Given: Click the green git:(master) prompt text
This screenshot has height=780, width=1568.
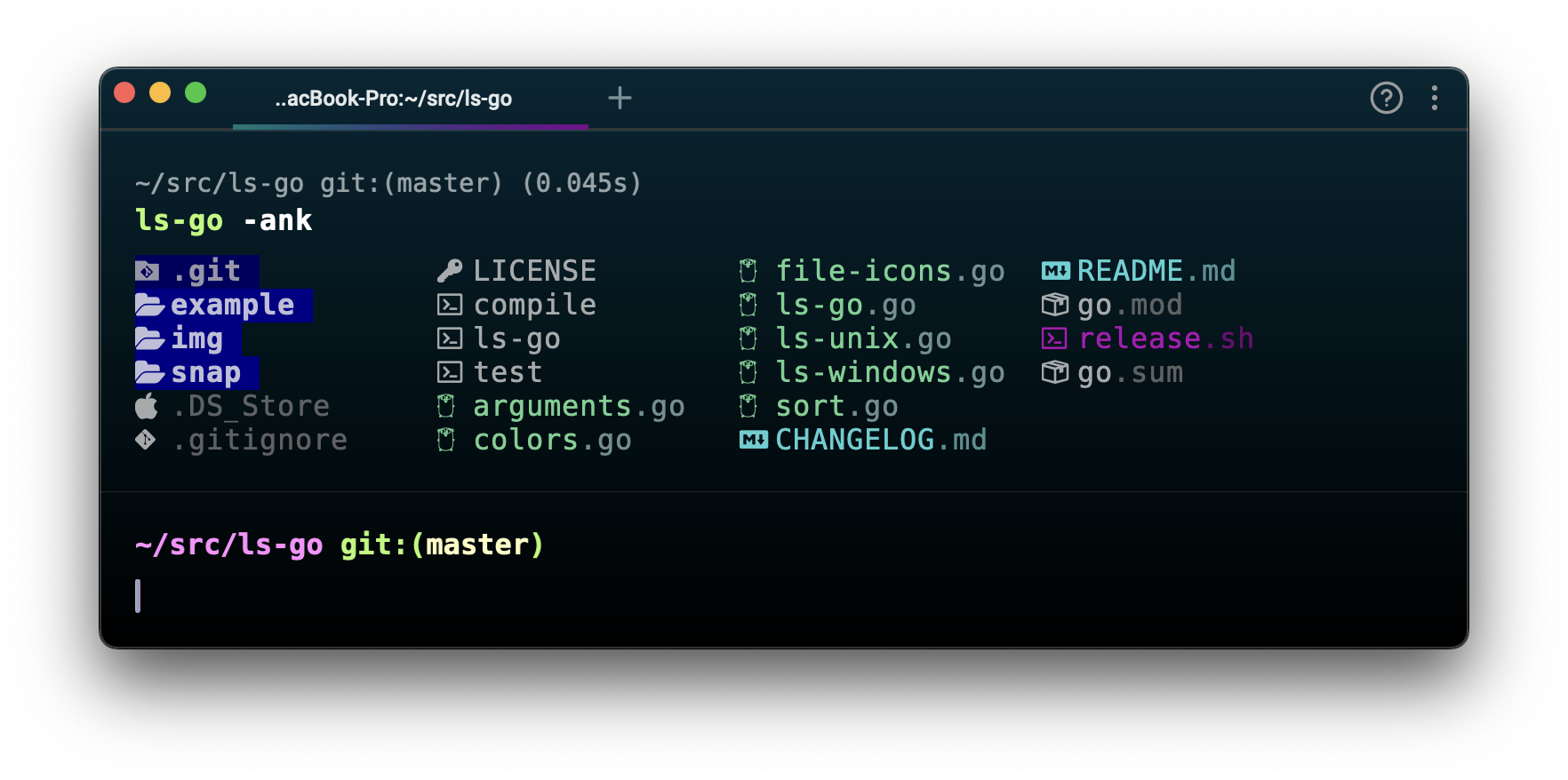Looking at the screenshot, I should tap(442, 545).
